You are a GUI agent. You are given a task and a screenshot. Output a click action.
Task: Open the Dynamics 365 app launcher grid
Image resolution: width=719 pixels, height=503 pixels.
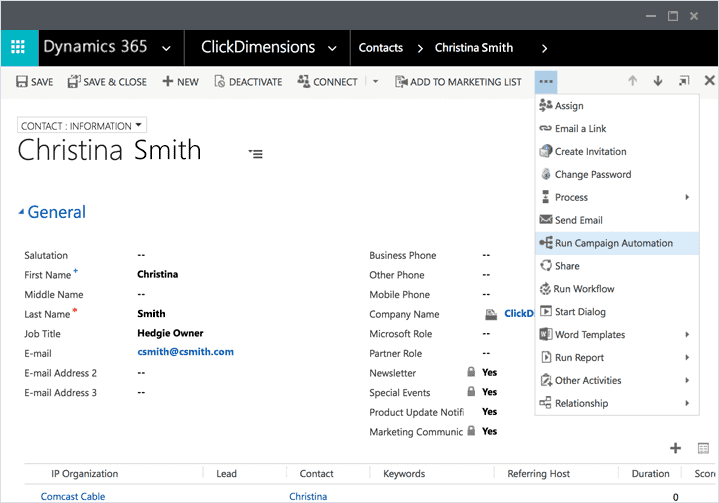pyautogui.click(x=18, y=47)
